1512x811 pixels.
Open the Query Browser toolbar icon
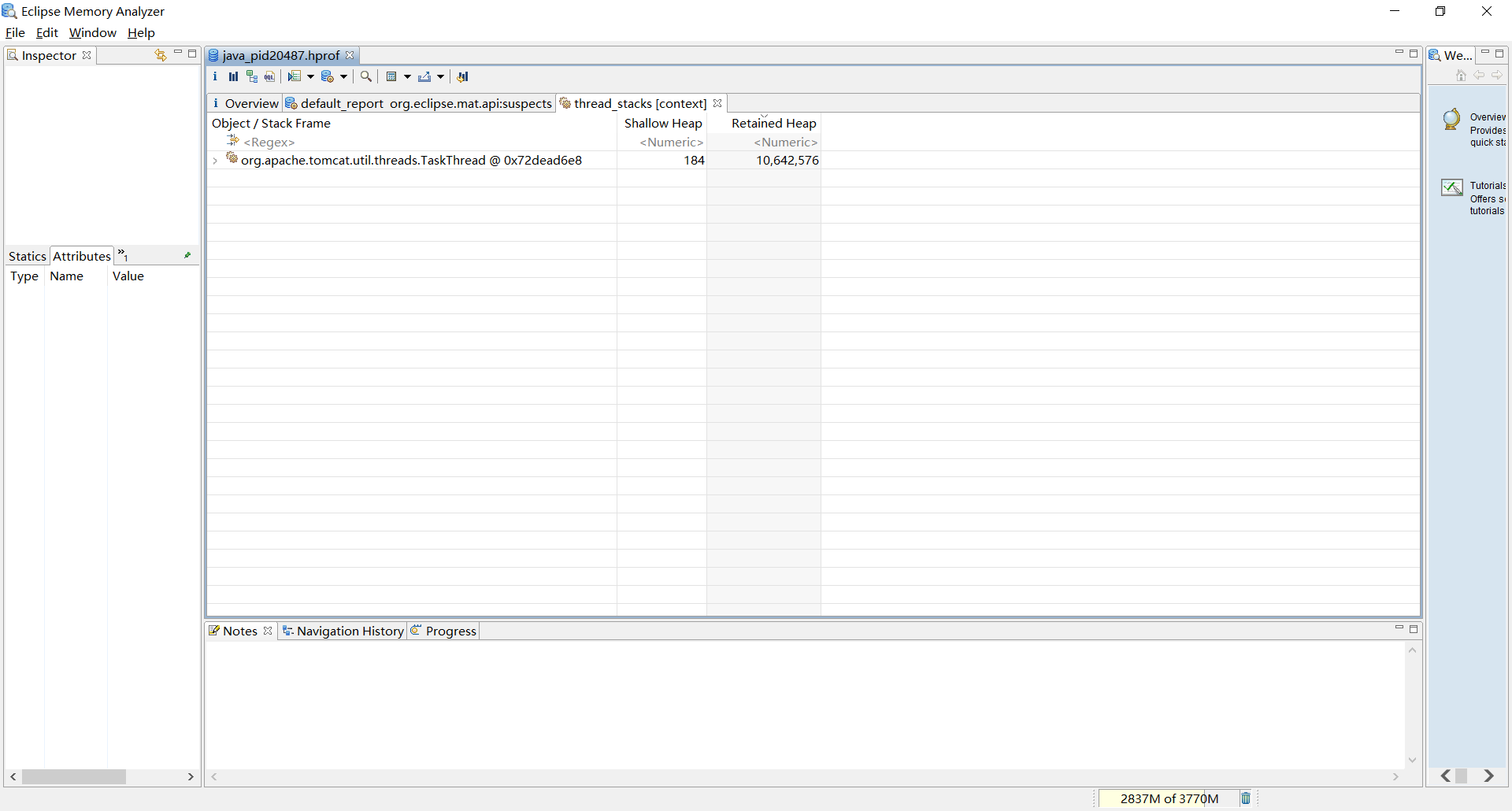click(x=328, y=76)
